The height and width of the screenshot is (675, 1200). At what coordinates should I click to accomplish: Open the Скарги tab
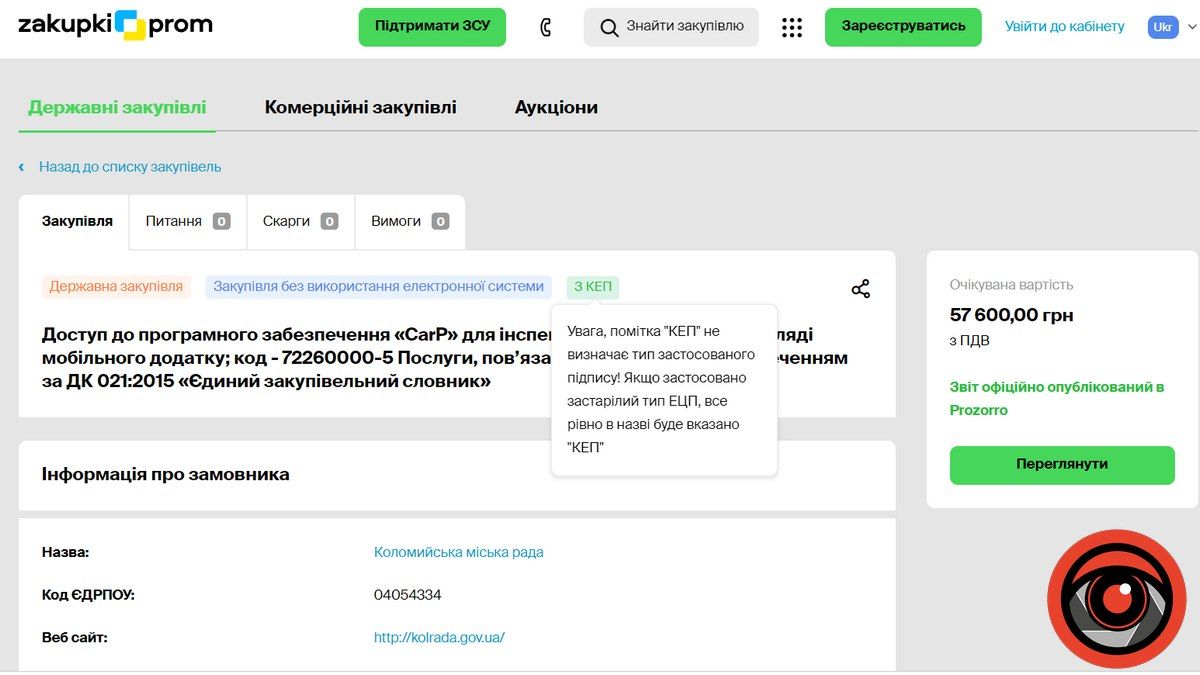(x=299, y=221)
